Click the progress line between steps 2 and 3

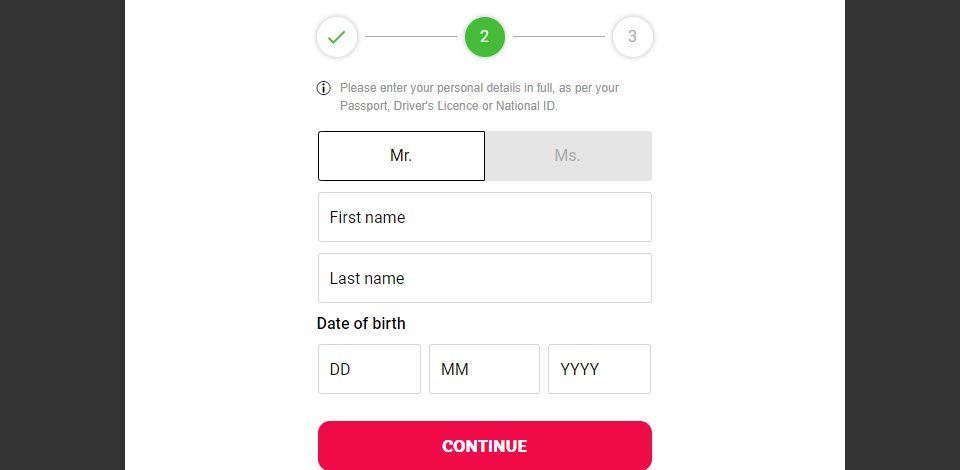click(558, 37)
